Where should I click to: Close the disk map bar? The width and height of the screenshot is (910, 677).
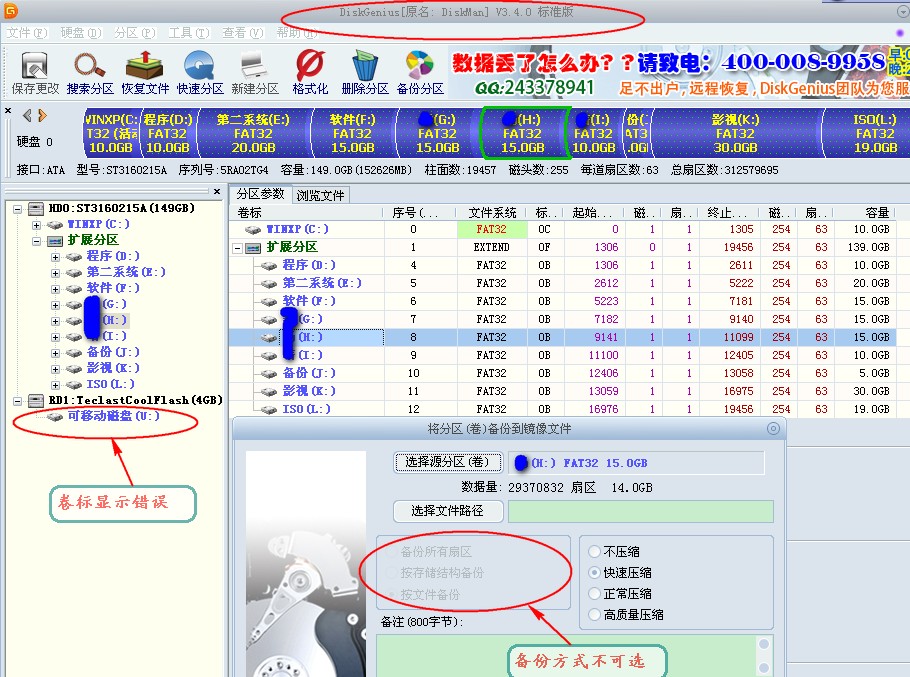(8, 110)
